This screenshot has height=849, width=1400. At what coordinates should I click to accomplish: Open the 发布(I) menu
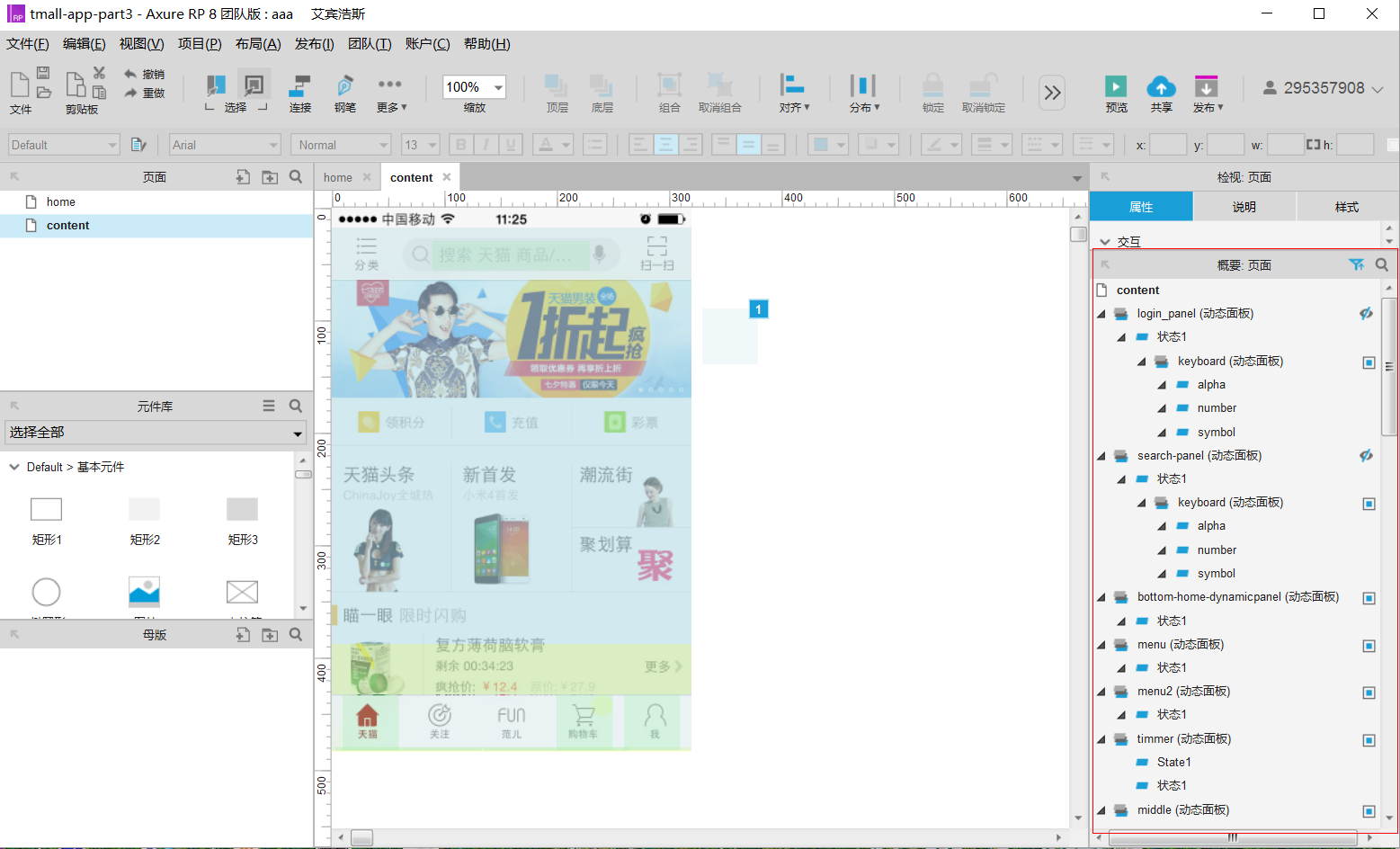[x=315, y=44]
